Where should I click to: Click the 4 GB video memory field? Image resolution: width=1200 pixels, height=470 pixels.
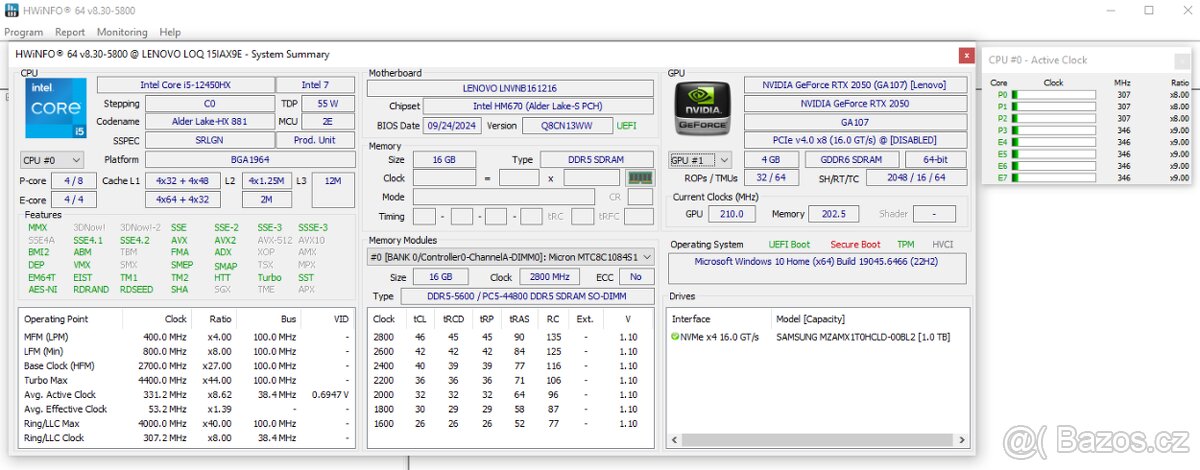771,160
